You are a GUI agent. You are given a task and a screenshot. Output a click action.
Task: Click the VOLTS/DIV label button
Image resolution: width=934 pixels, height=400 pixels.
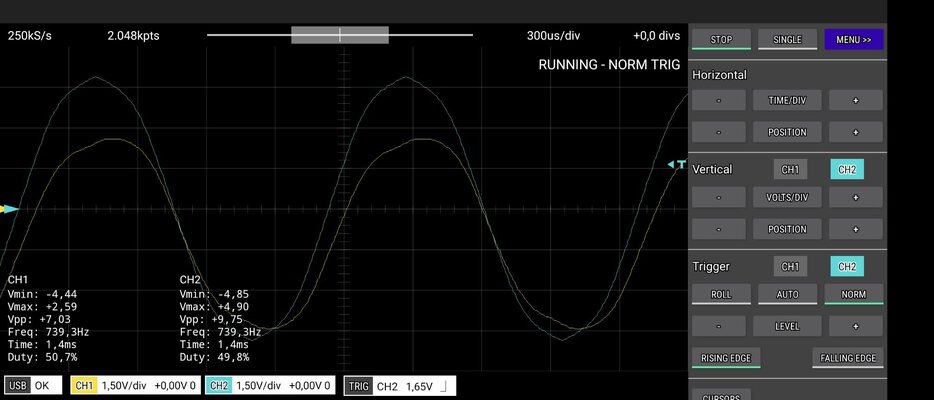point(787,197)
